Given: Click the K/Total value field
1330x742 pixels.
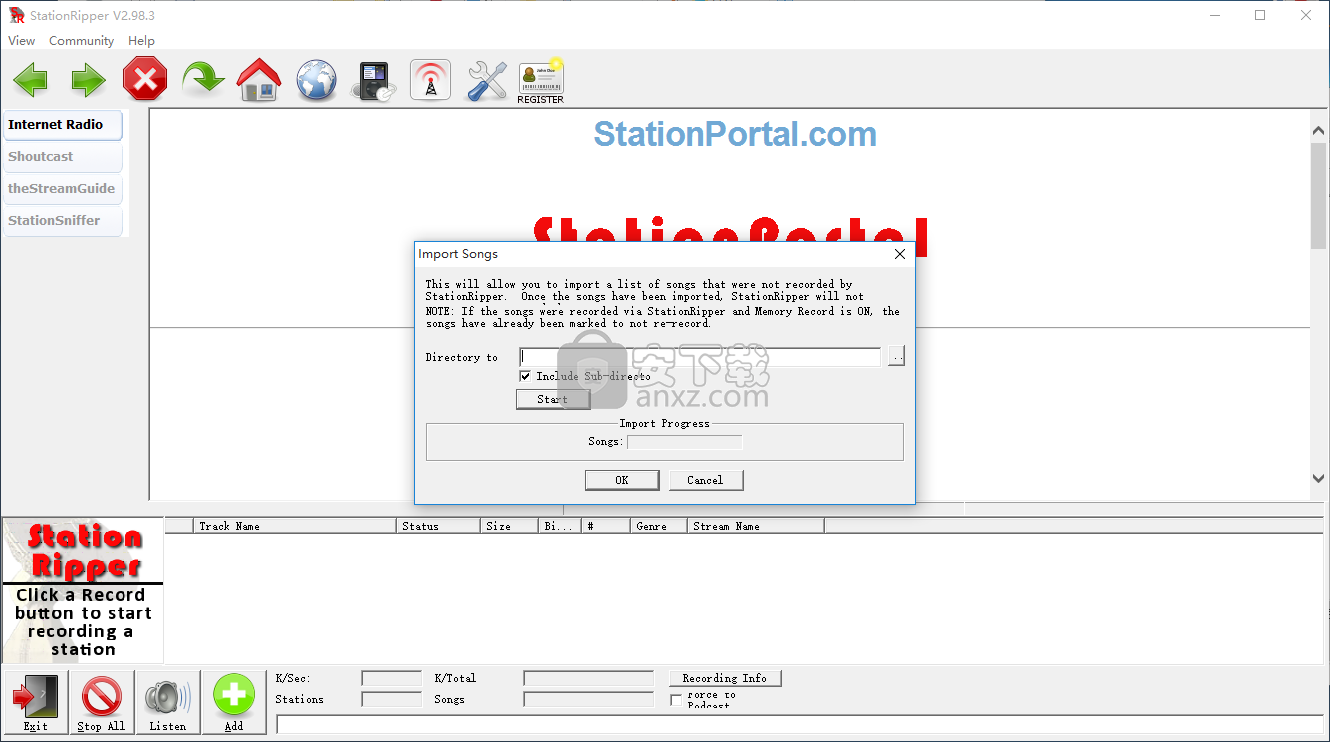Looking at the screenshot, I should pos(588,678).
